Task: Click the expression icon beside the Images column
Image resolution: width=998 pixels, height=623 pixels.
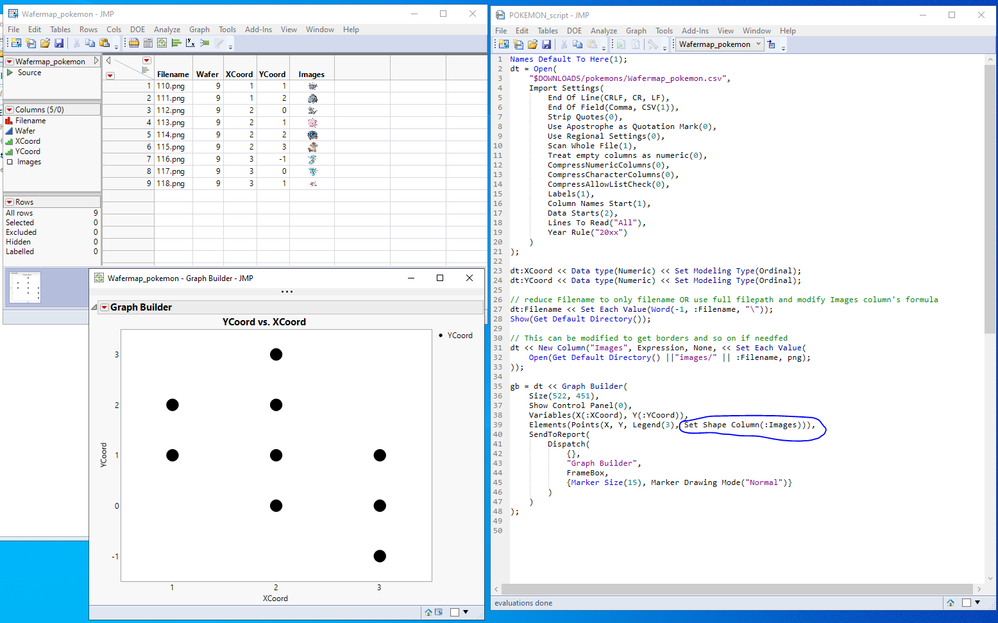Action: (12, 162)
